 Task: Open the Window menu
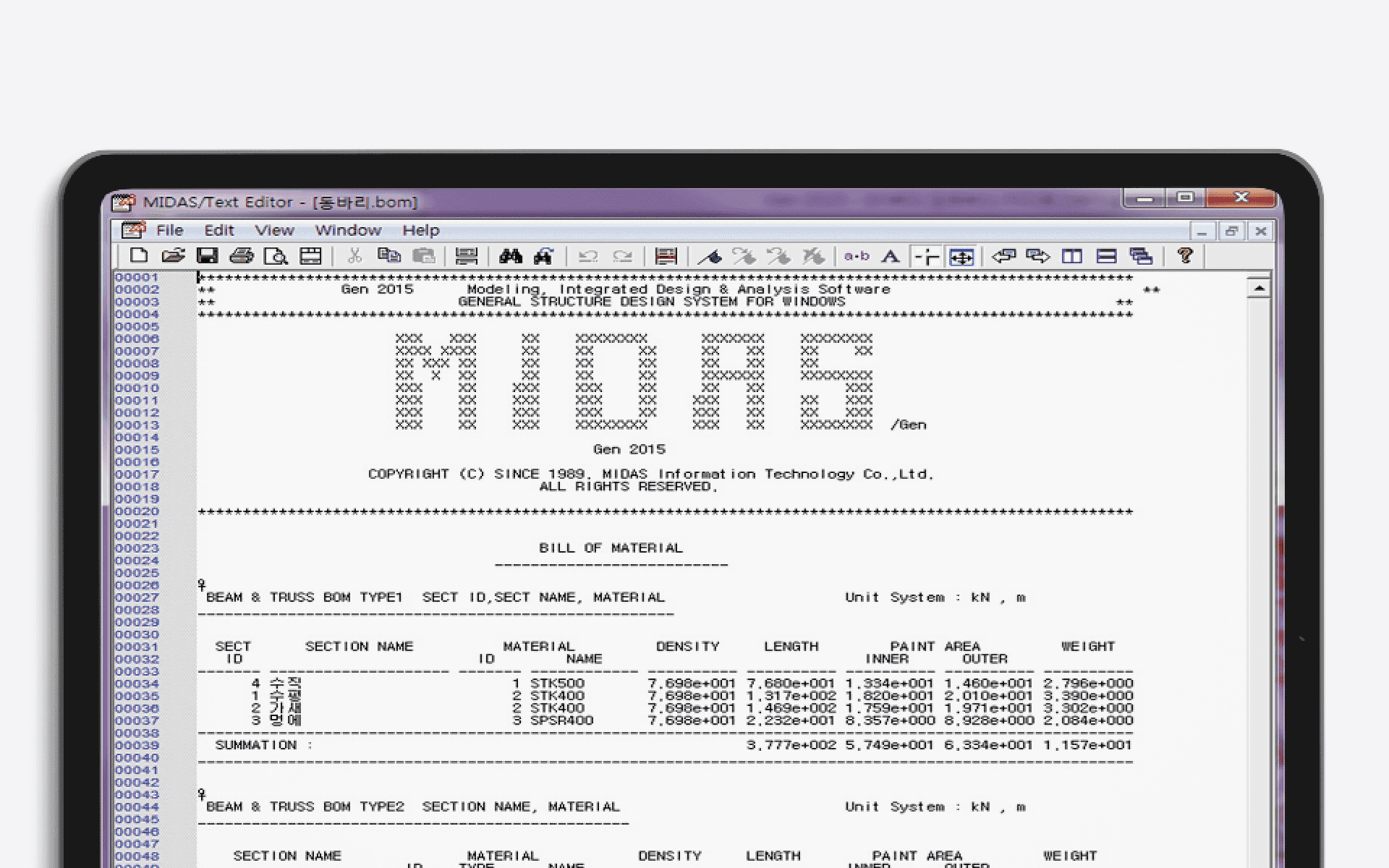[348, 230]
